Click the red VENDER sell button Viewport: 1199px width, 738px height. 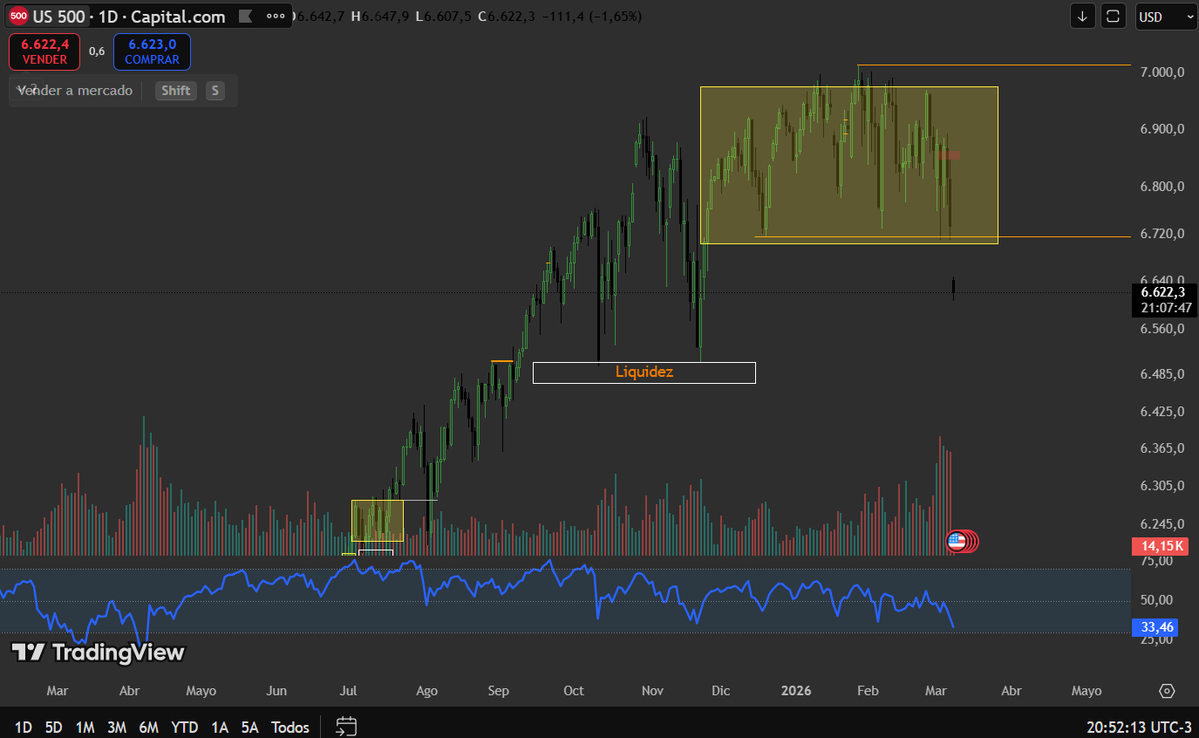click(44, 51)
